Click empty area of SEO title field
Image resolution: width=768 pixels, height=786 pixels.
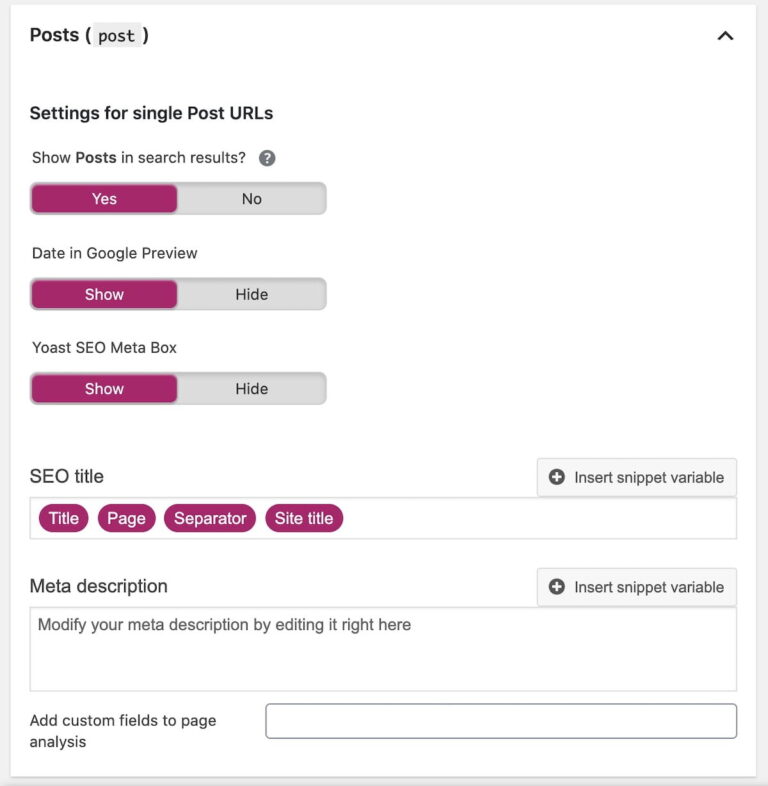click(540, 518)
